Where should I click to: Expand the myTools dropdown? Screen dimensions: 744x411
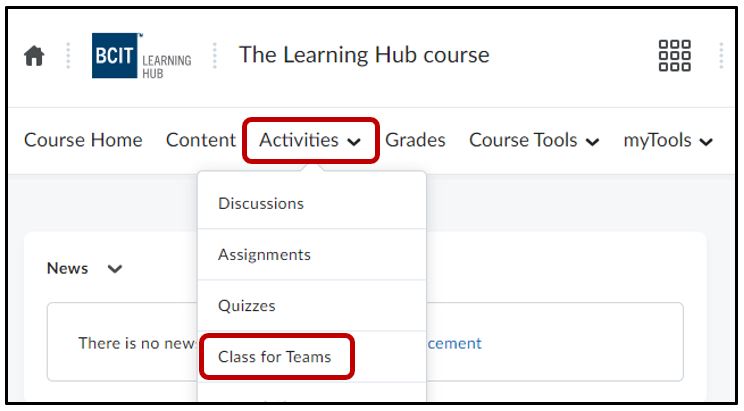(x=668, y=140)
